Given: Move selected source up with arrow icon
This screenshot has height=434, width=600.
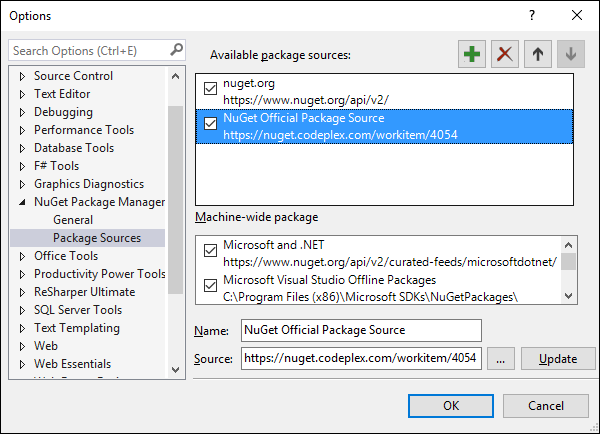Looking at the screenshot, I should (538, 55).
